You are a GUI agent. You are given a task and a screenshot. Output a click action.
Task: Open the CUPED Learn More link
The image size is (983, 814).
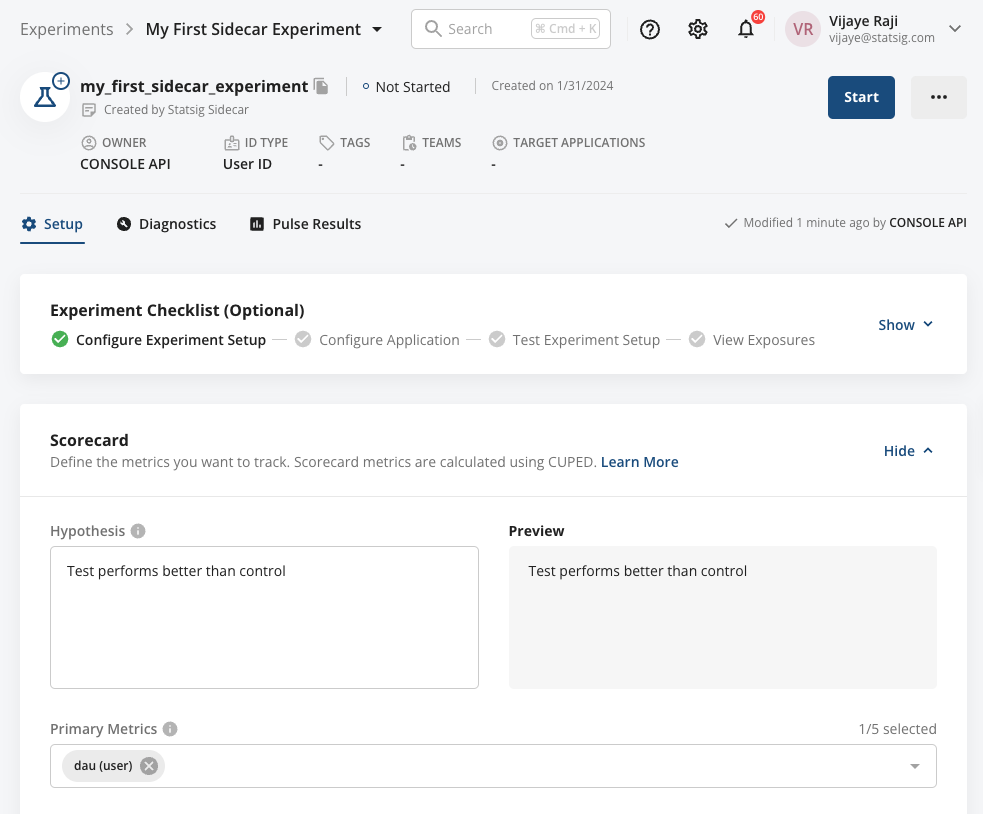639,462
